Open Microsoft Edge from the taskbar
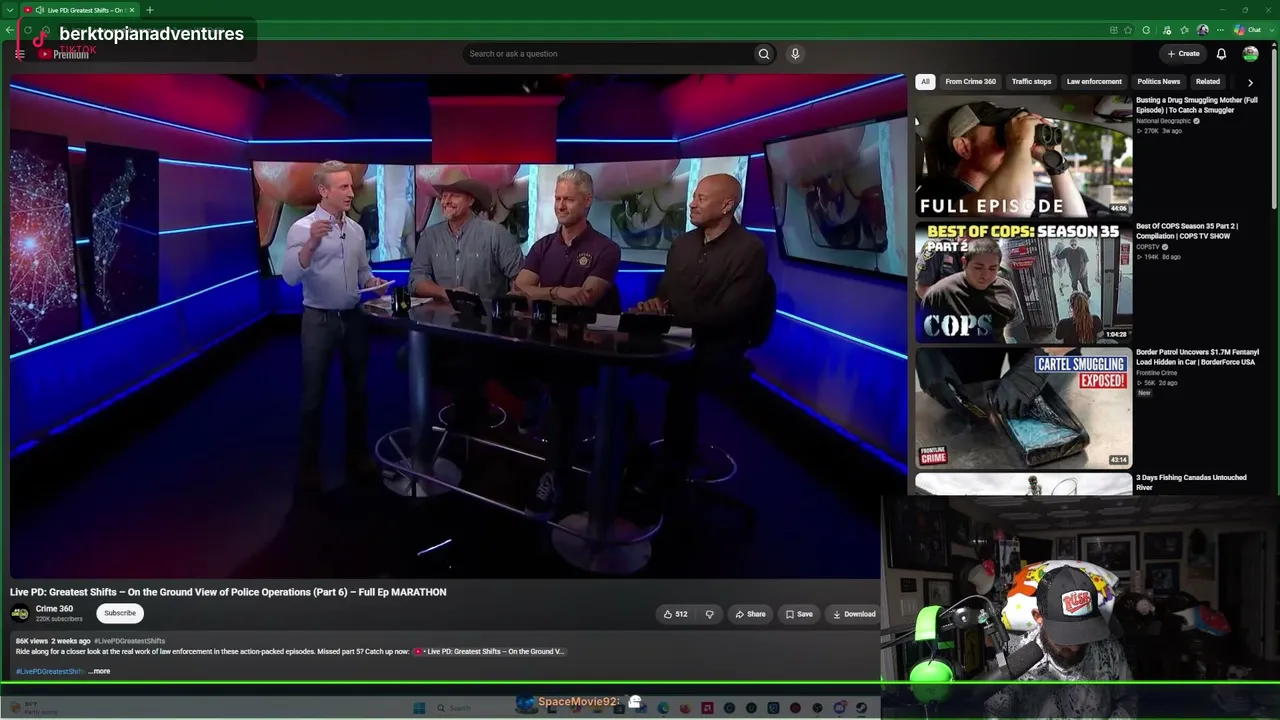 663,708
